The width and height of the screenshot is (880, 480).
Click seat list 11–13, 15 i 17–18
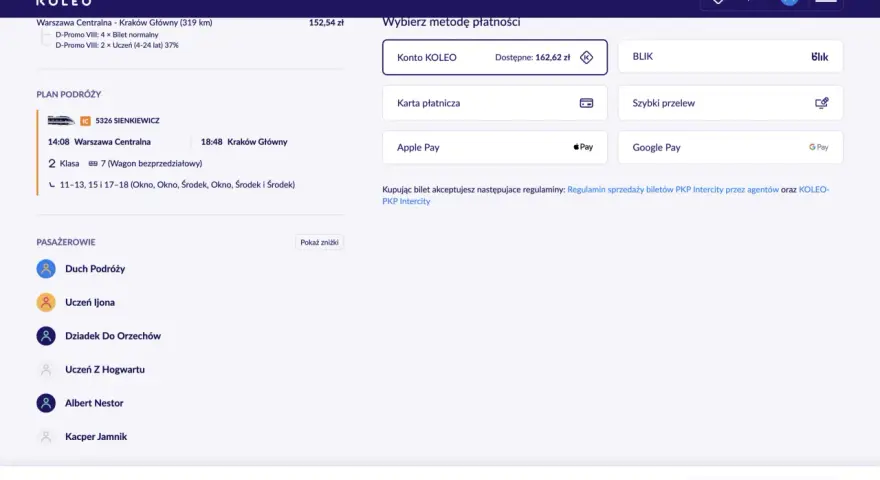(x=177, y=185)
